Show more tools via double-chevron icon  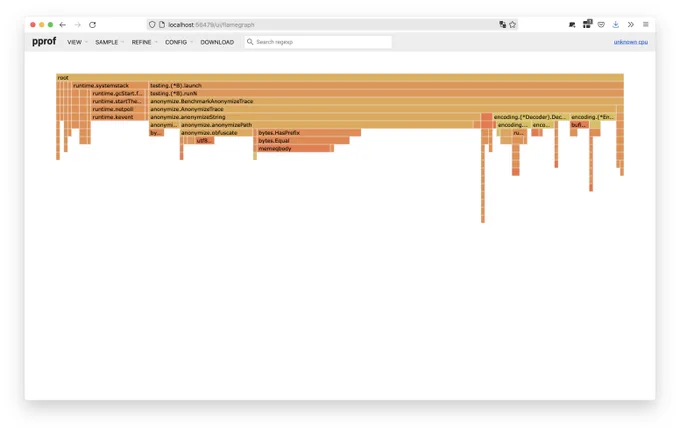point(631,25)
